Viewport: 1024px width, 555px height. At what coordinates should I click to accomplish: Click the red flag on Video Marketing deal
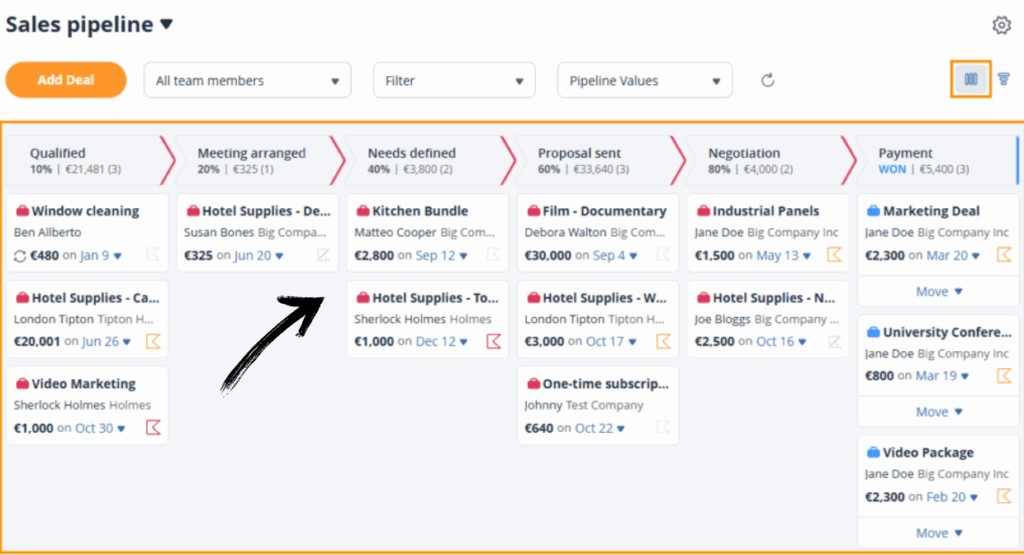point(153,428)
